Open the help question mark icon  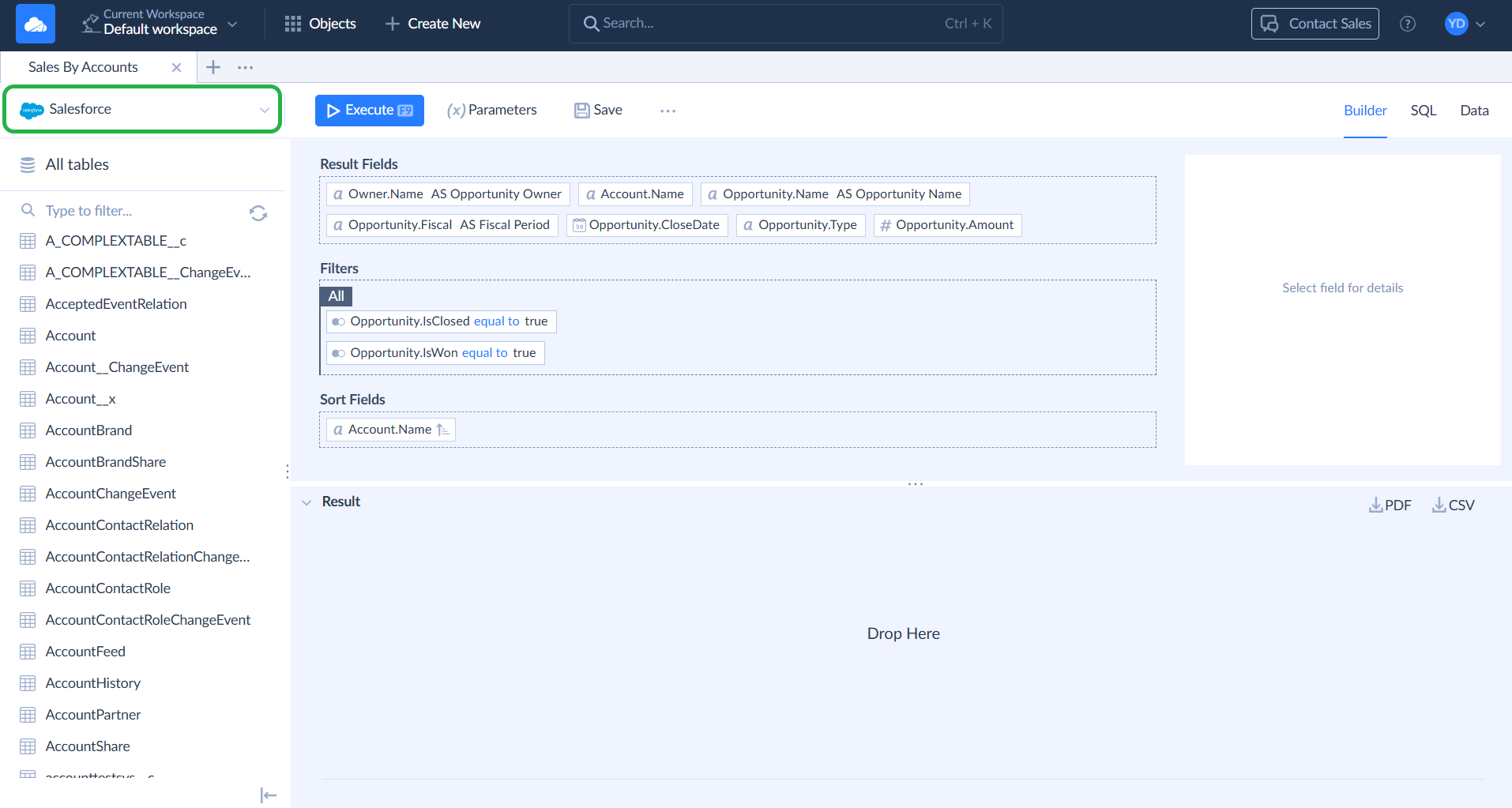tap(1408, 23)
